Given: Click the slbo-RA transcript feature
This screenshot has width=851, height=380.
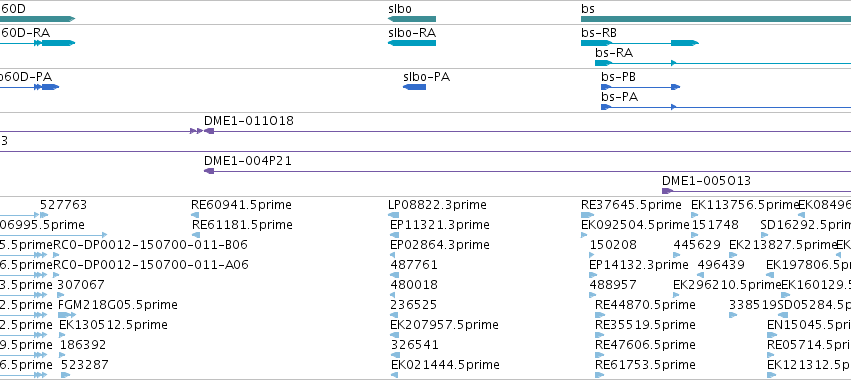Looking at the screenshot, I should 412,43.
